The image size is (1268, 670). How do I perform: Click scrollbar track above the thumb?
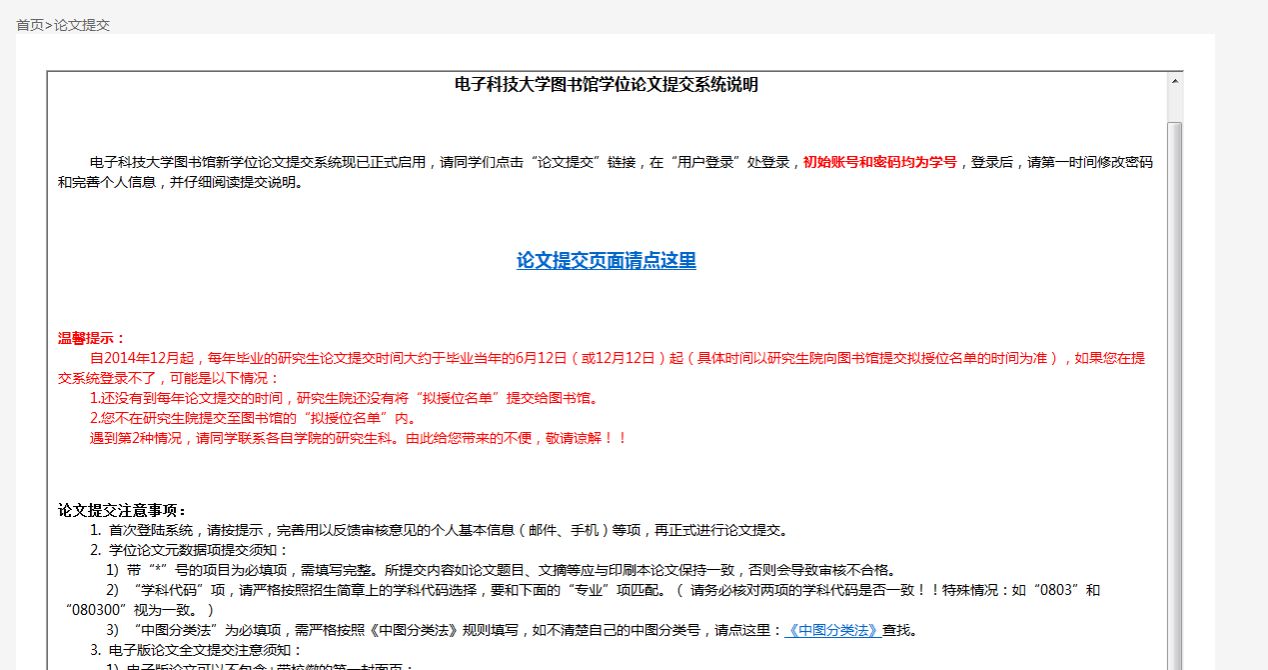click(x=1175, y=105)
